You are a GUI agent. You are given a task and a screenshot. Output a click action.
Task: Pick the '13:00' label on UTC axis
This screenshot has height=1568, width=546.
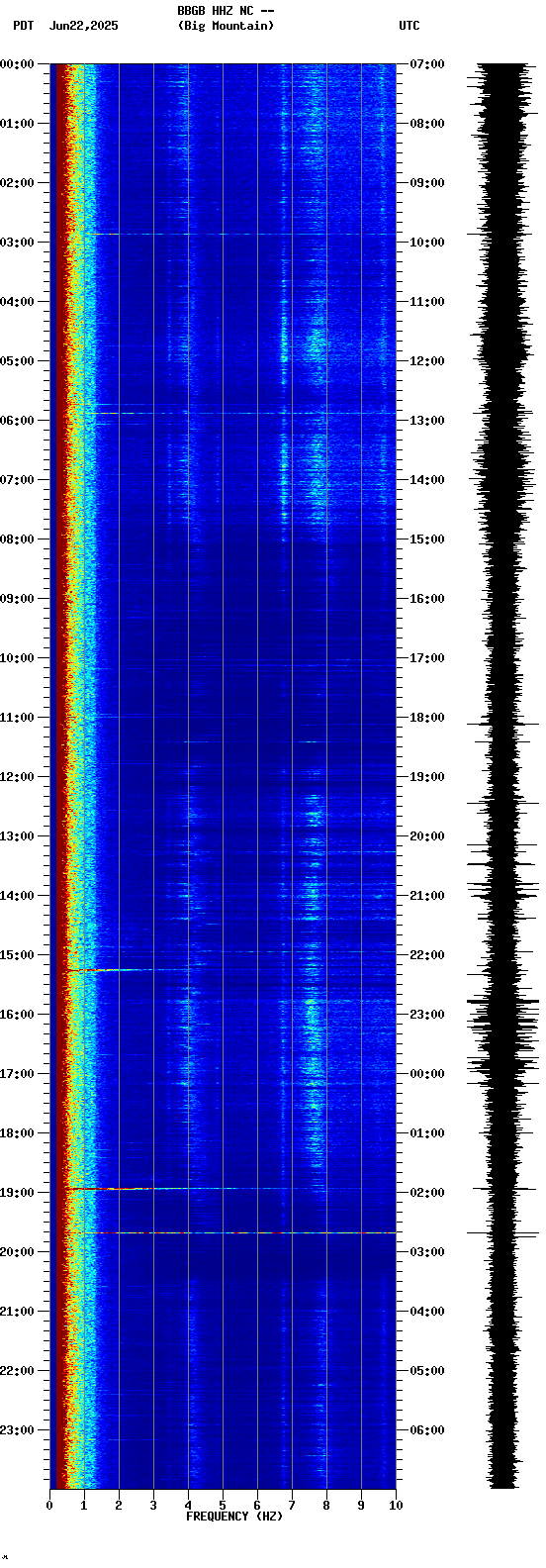427,421
